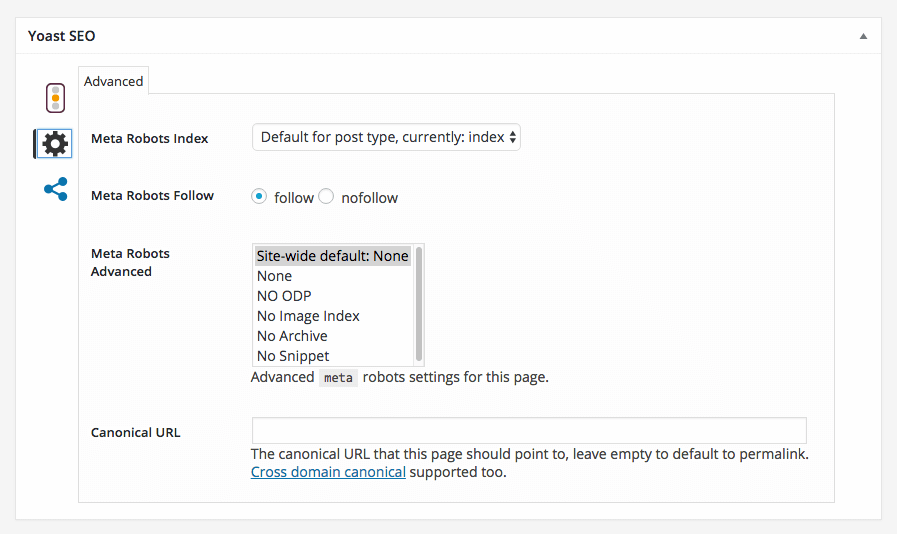Choose No Archive option

pyautogui.click(x=332, y=336)
